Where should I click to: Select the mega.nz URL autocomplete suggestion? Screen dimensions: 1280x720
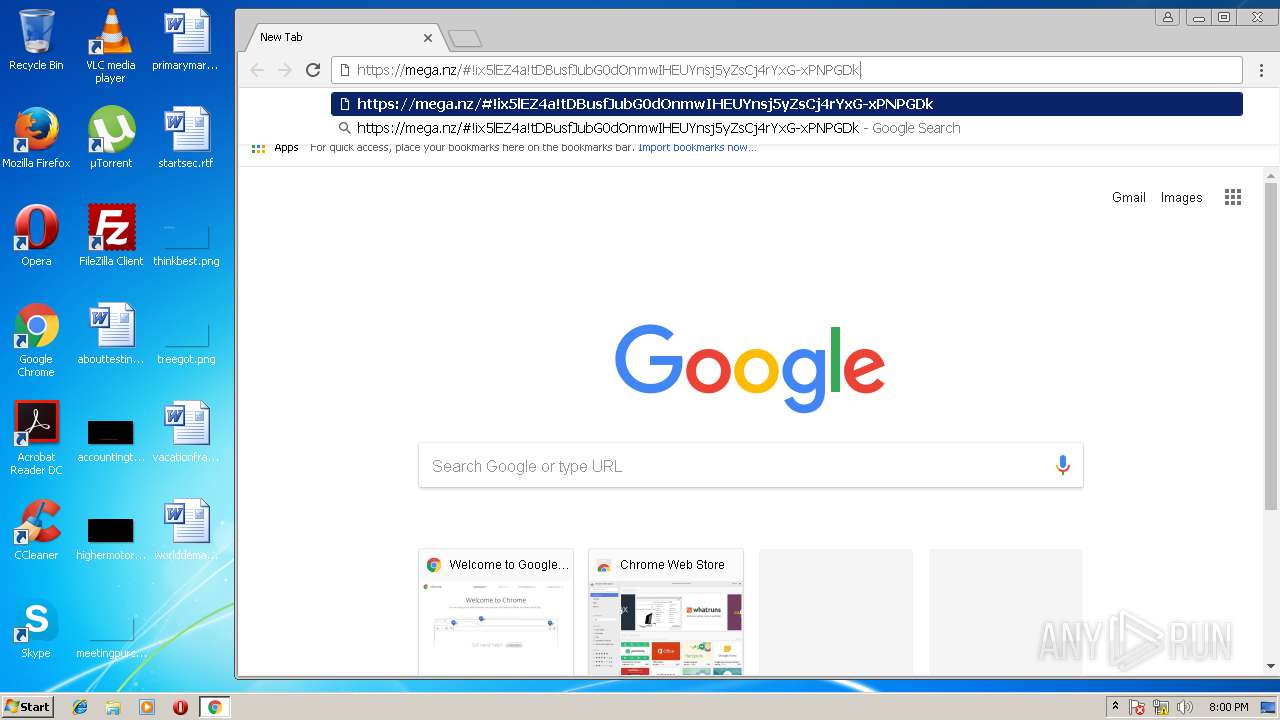[787, 104]
